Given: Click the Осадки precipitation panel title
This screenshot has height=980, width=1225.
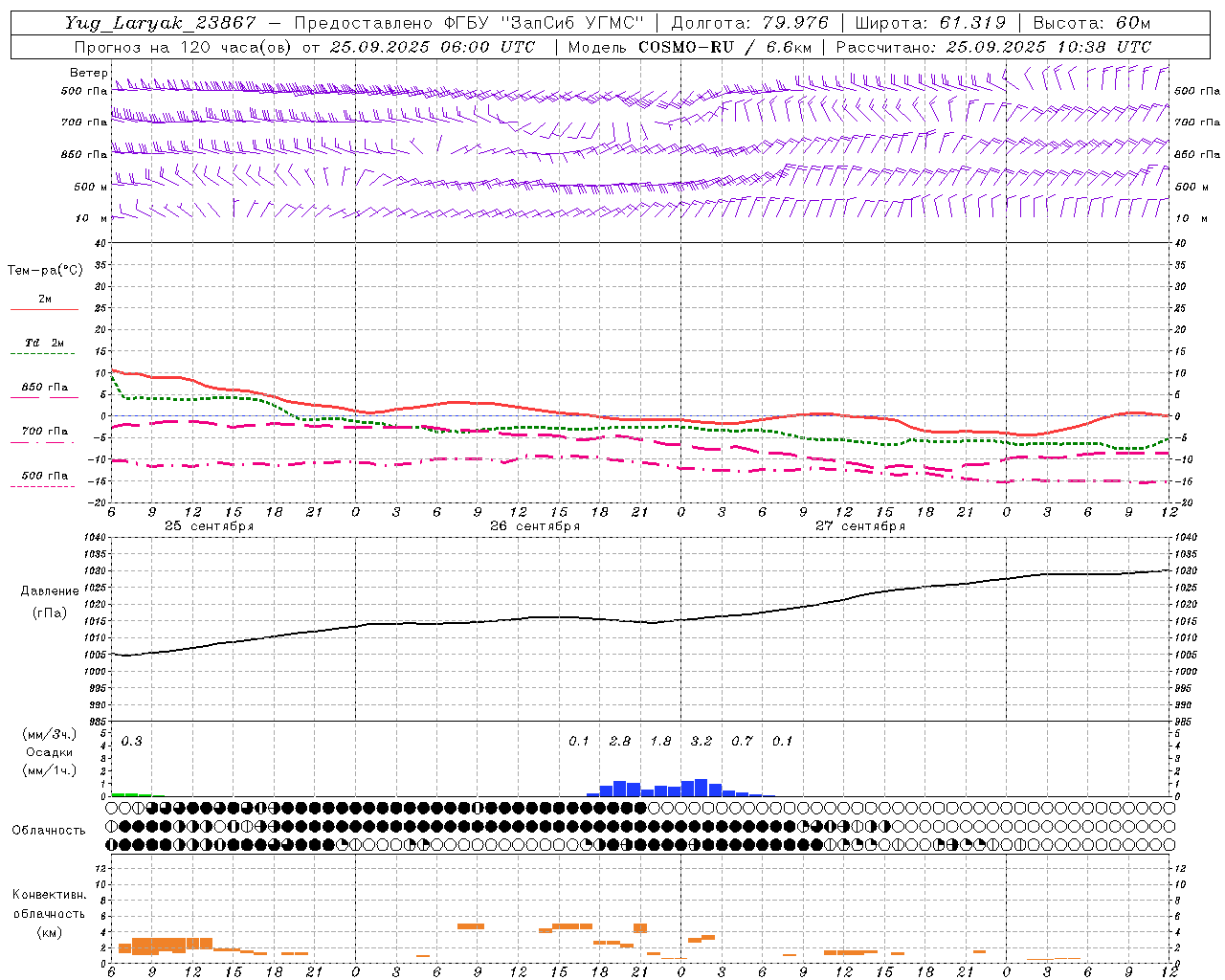Looking at the screenshot, I should (x=49, y=752).
